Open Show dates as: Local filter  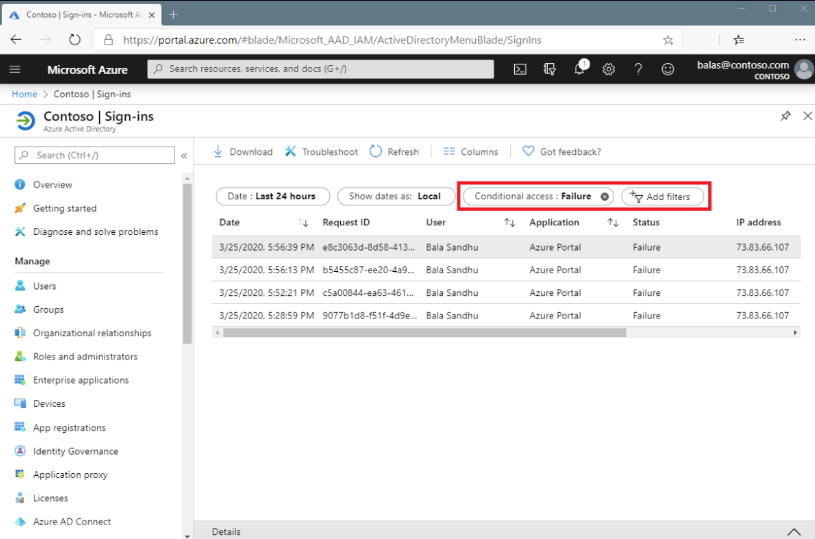click(x=396, y=196)
